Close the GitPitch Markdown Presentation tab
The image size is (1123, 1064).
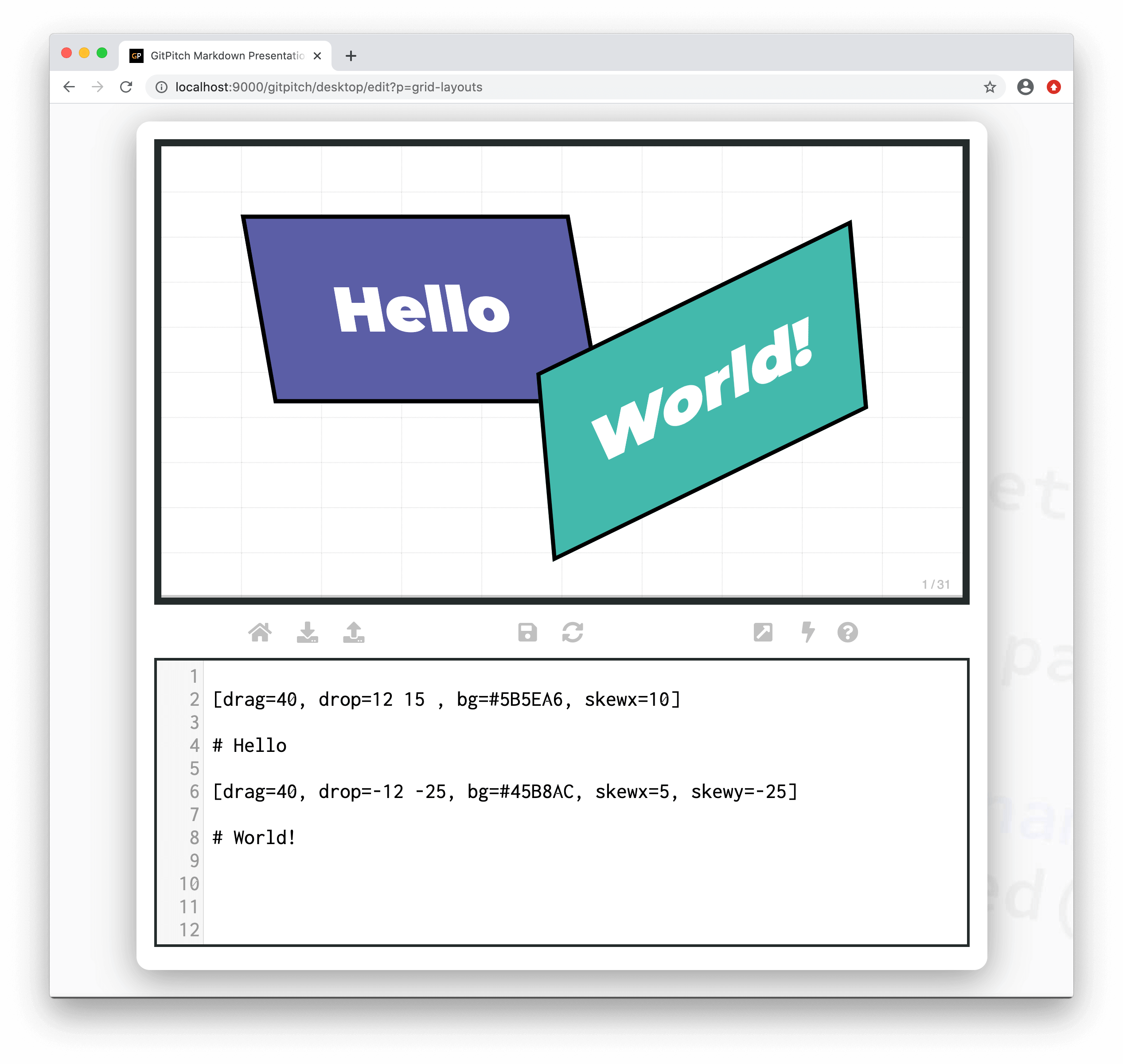point(317,55)
